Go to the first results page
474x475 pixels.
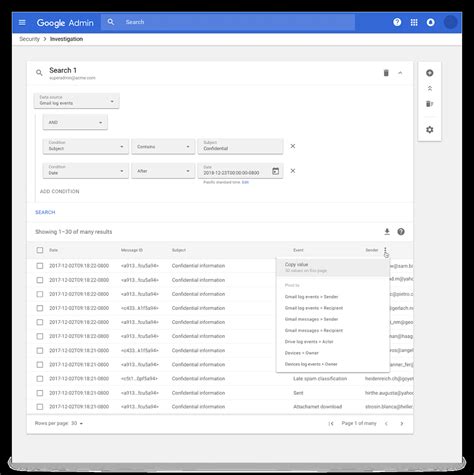coord(331,423)
